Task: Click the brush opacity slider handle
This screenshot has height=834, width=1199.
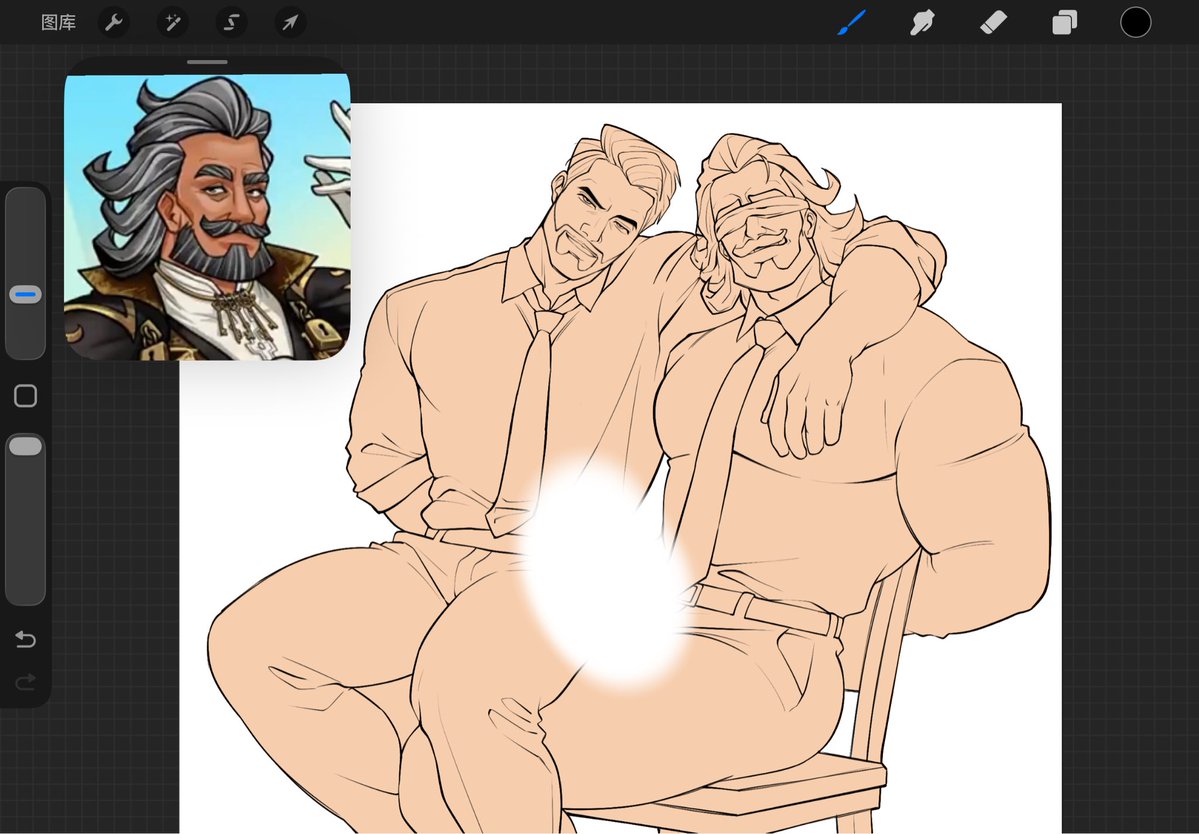Action: coord(25,446)
